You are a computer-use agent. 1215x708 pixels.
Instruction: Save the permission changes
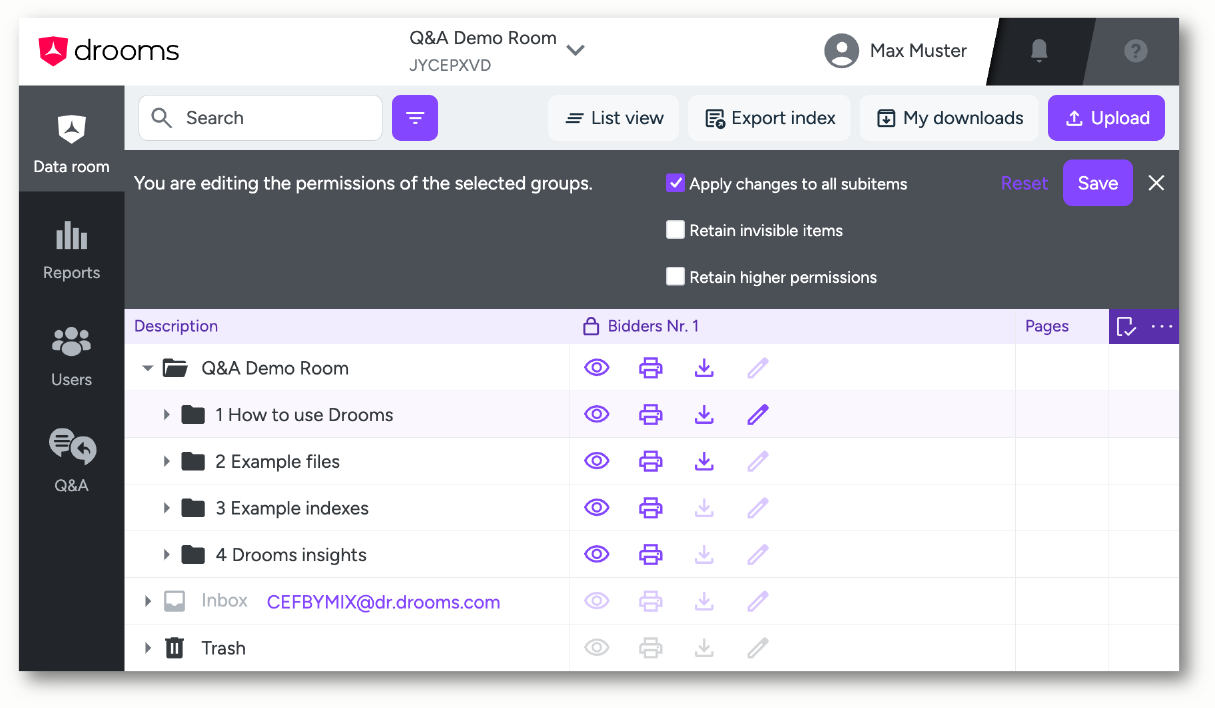[1098, 183]
